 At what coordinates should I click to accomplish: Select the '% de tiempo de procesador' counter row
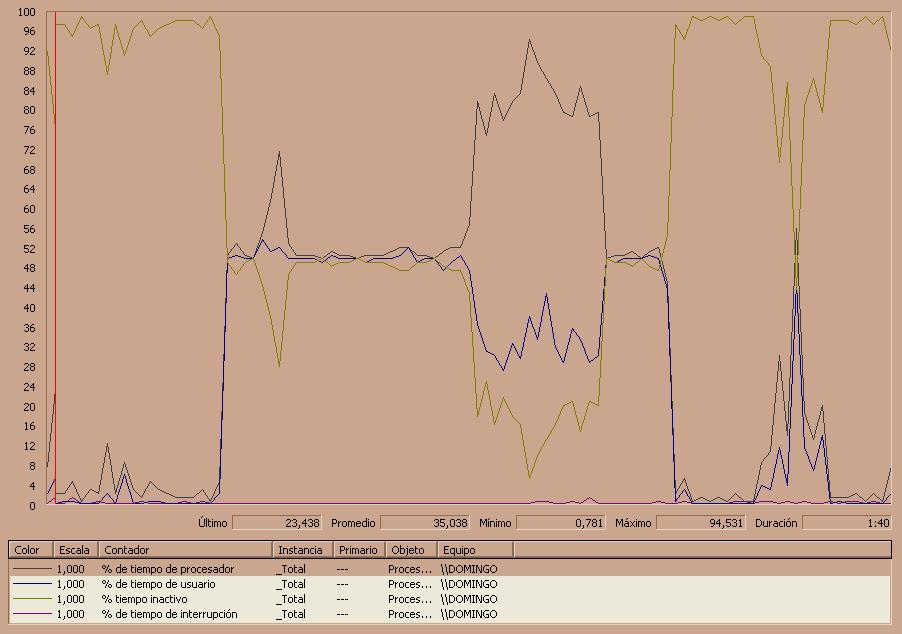(450, 568)
